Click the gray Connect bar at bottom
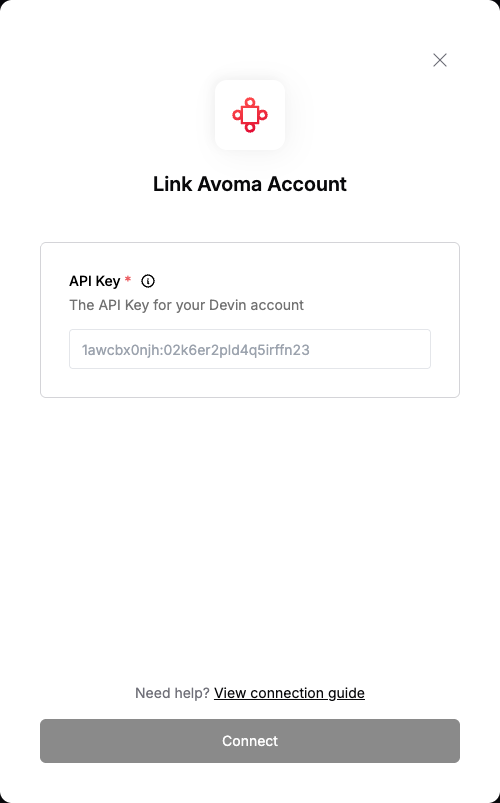Image resolution: width=500 pixels, height=803 pixels. (250, 741)
